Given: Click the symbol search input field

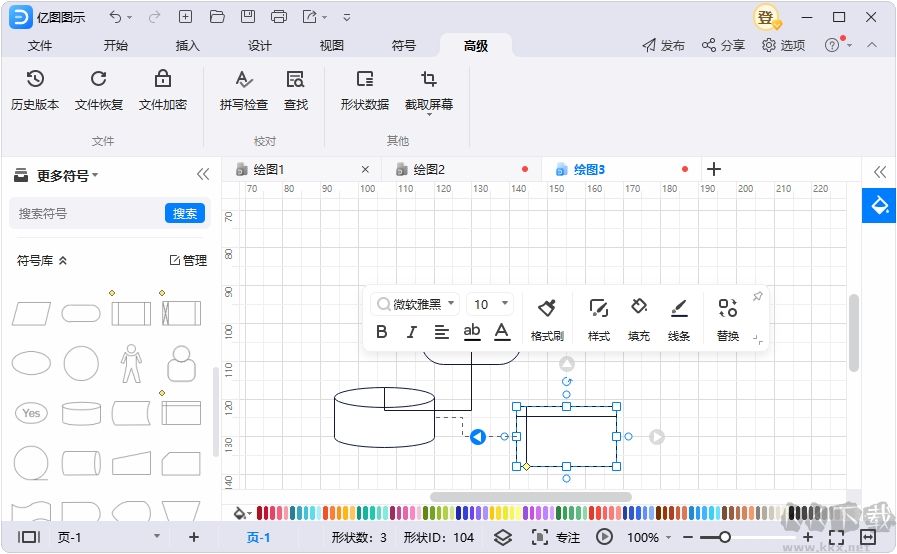Looking at the screenshot, I should 87,213.
